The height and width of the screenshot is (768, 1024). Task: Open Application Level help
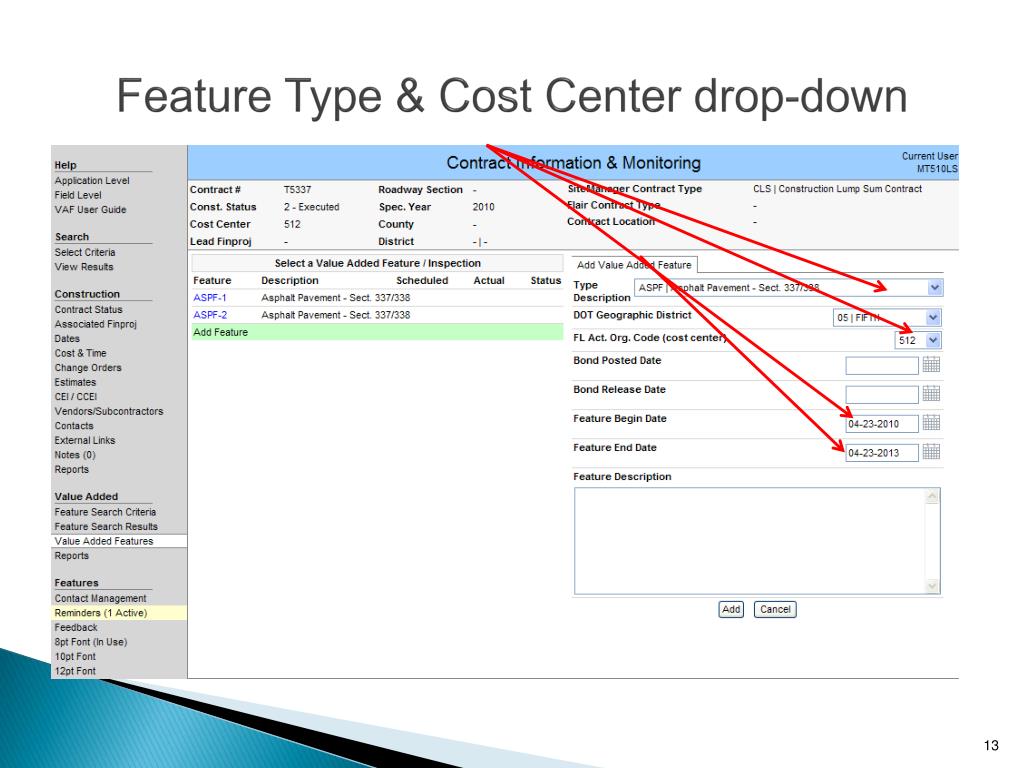click(92, 181)
